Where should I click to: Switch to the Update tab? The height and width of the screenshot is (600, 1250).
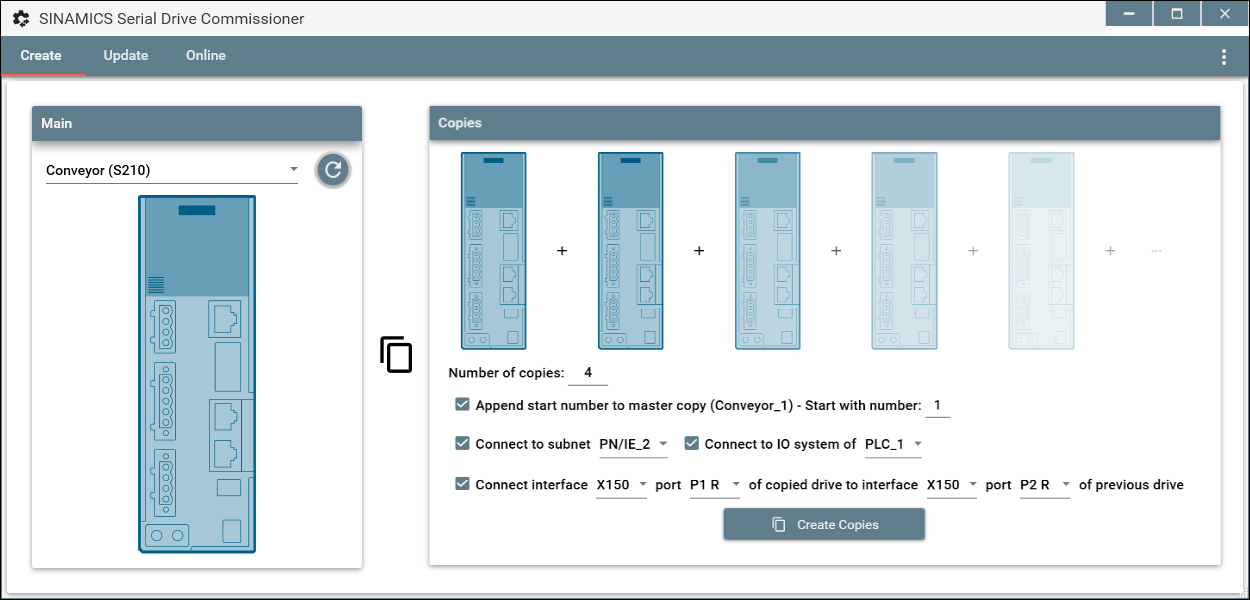[x=126, y=56]
